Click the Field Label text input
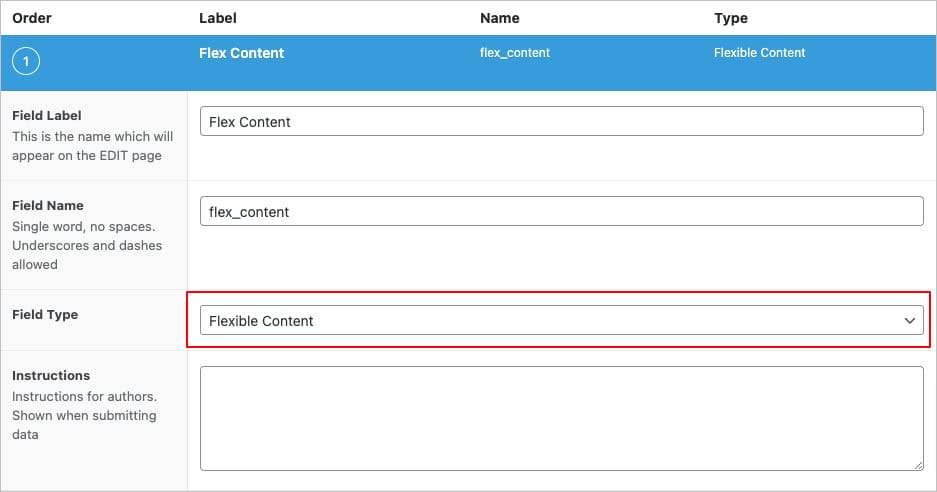Screen dimensions: 937x492 tap(562, 121)
